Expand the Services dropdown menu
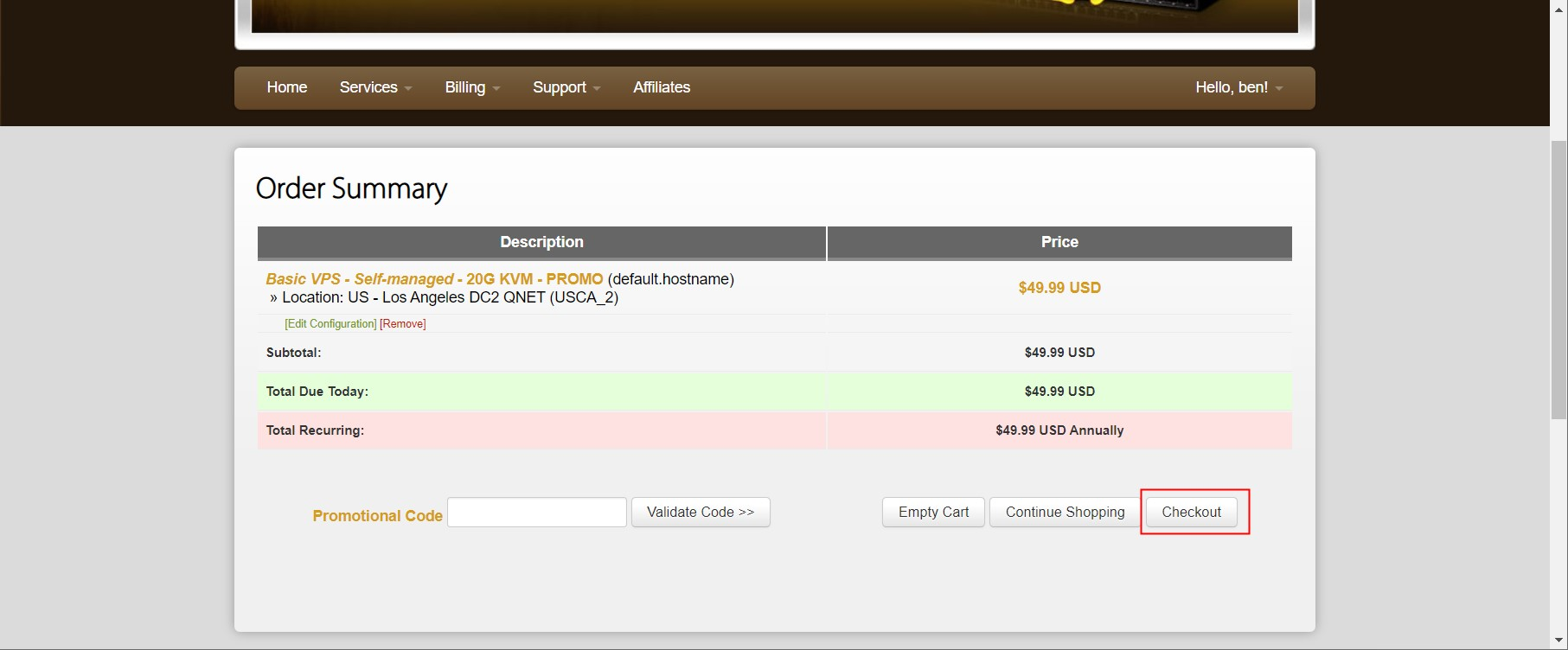Image resolution: width=1568 pixels, height=650 pixels. coord(375,87)
